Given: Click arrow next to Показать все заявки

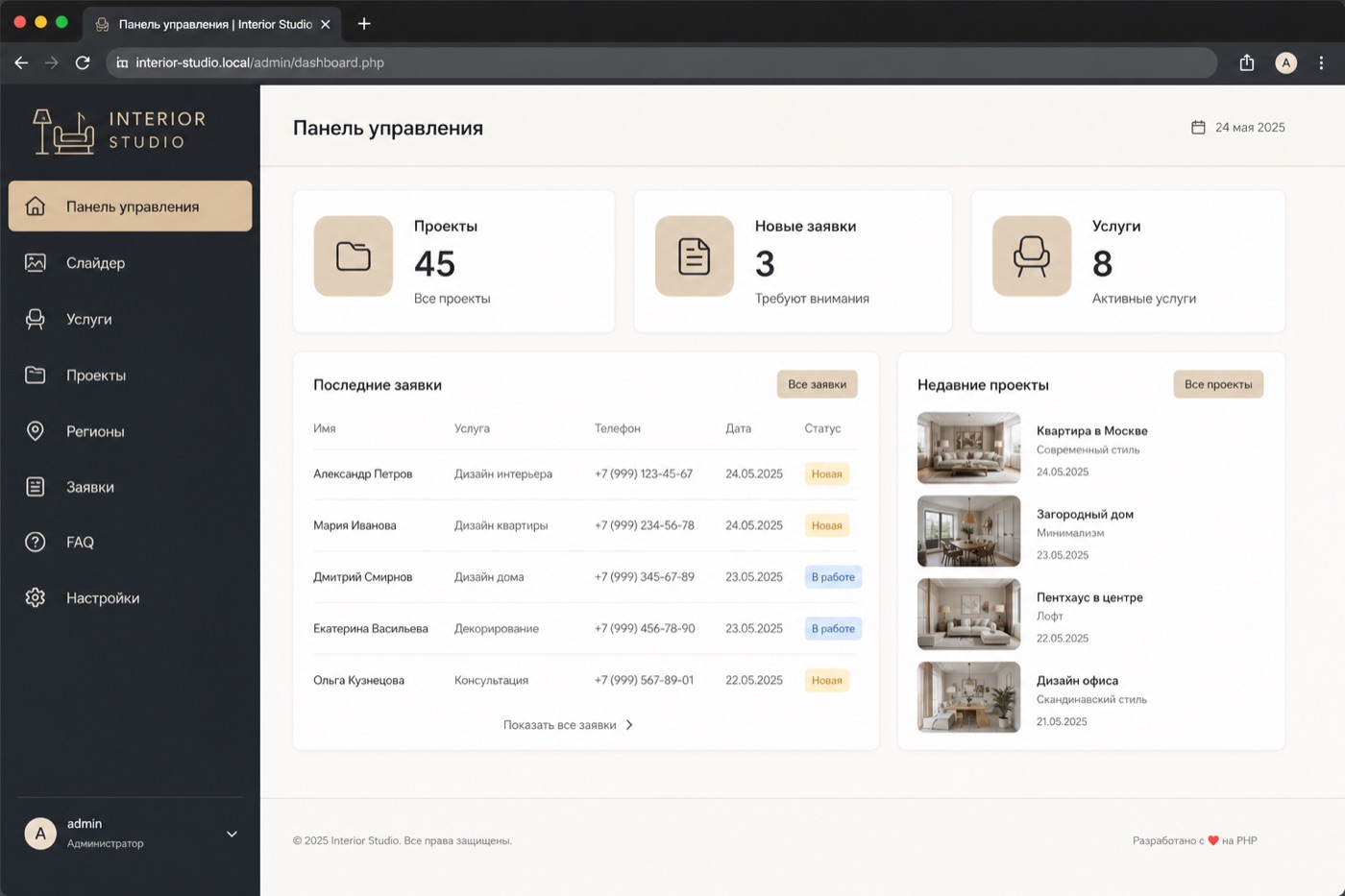Looking at the screenshot, I should tap(629, 725).
